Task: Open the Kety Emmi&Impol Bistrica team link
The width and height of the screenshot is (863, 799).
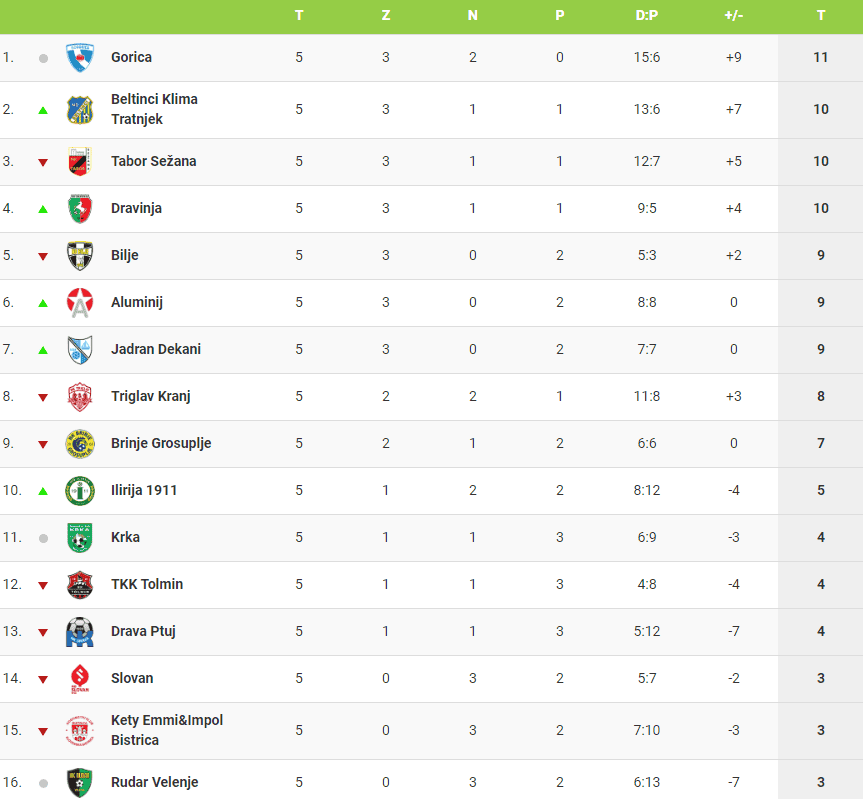Action: tap(167, 730)
